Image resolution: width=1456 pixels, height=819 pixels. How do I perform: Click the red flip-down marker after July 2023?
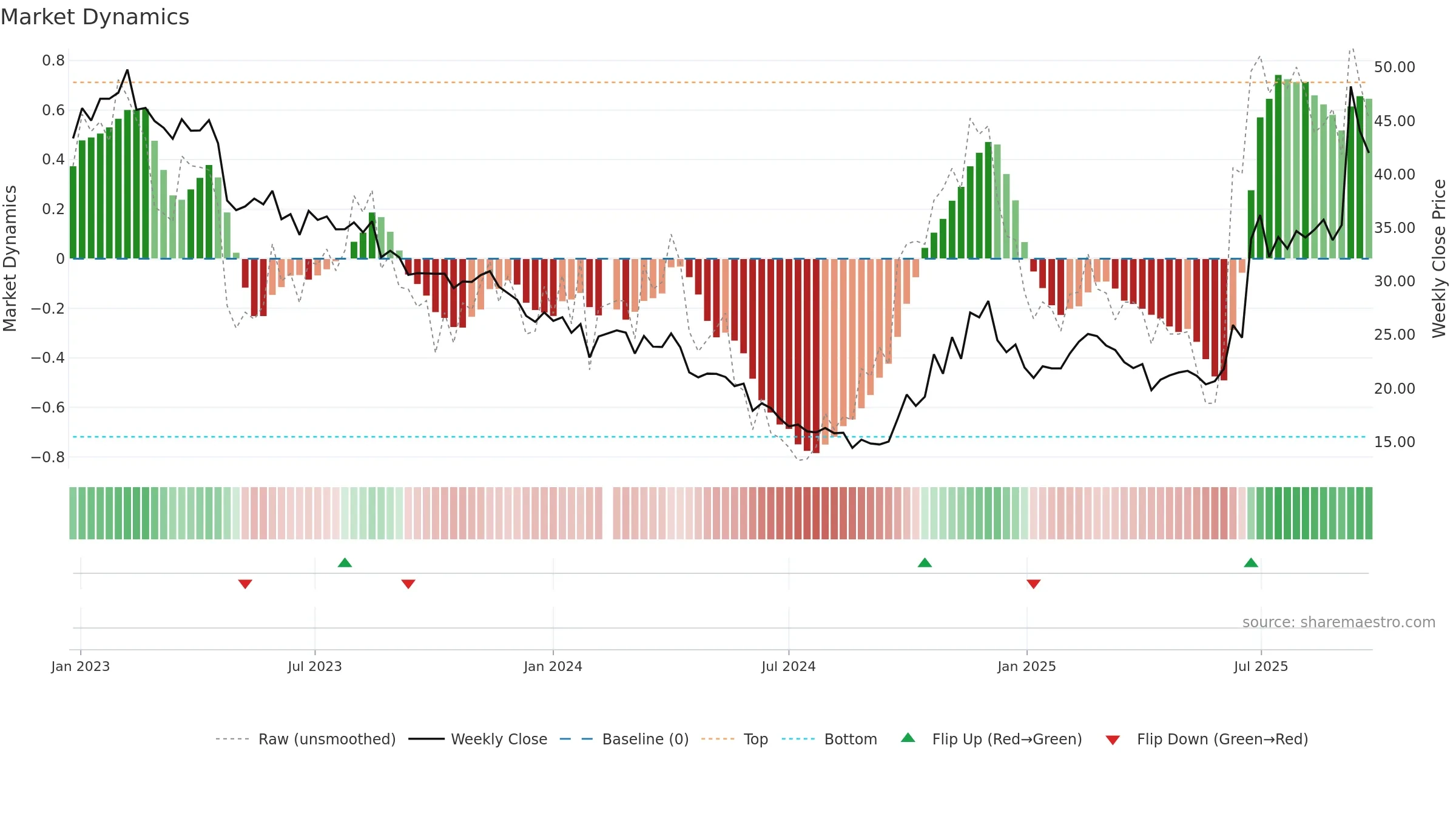point(408,584)
